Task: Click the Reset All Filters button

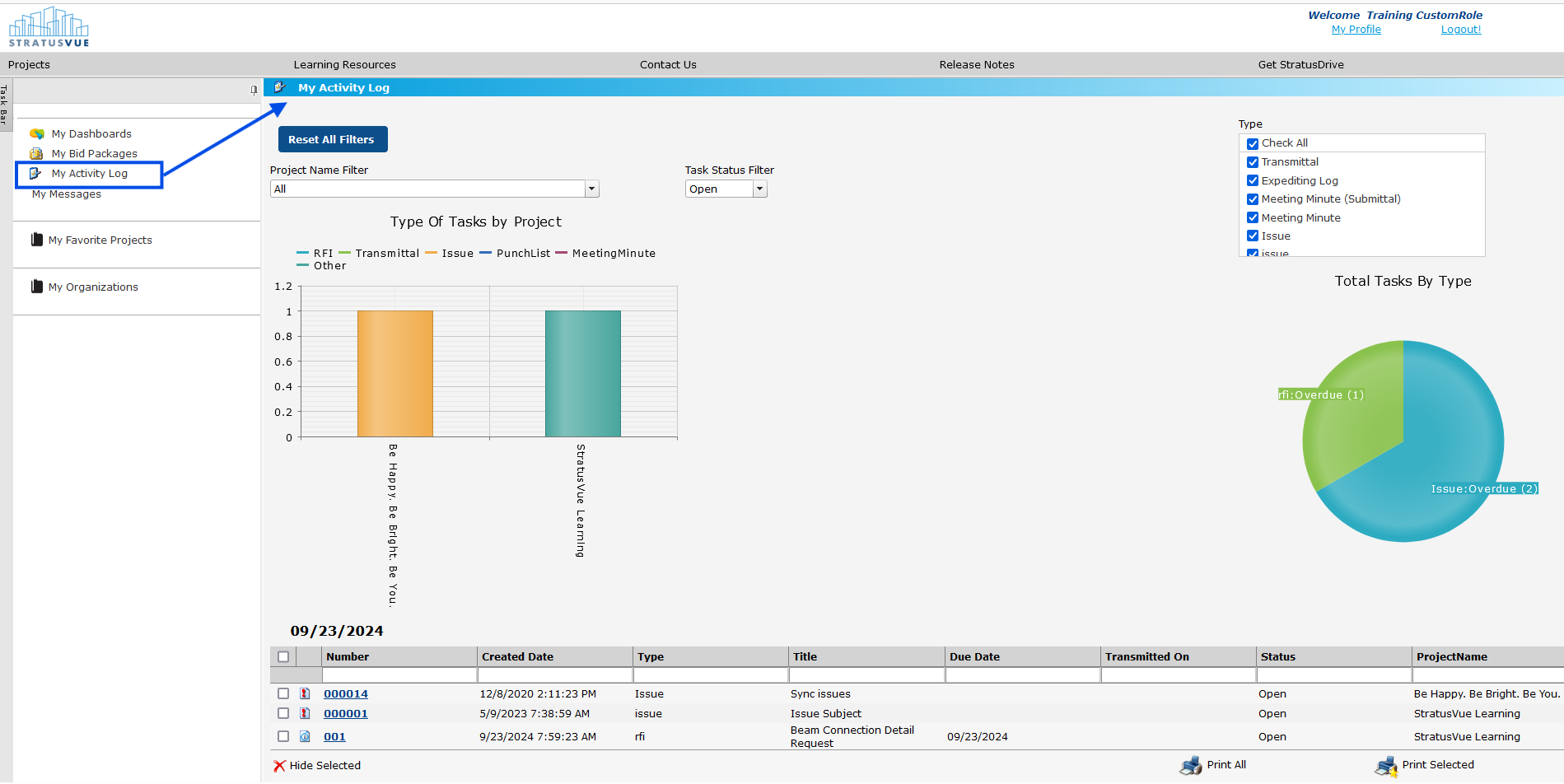Action: pos(333,139)
